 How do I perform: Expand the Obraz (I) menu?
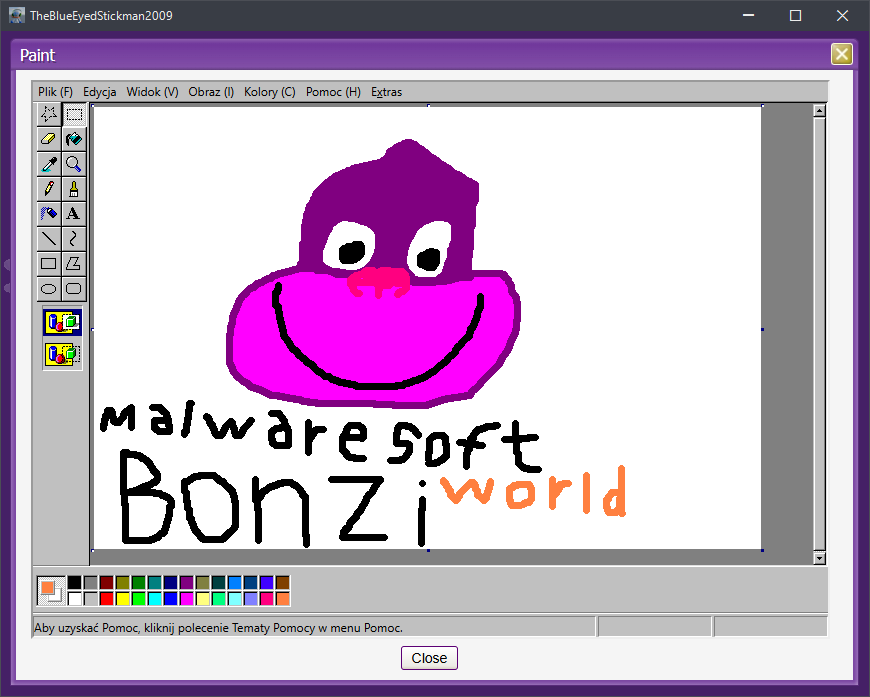coord(211,92)
